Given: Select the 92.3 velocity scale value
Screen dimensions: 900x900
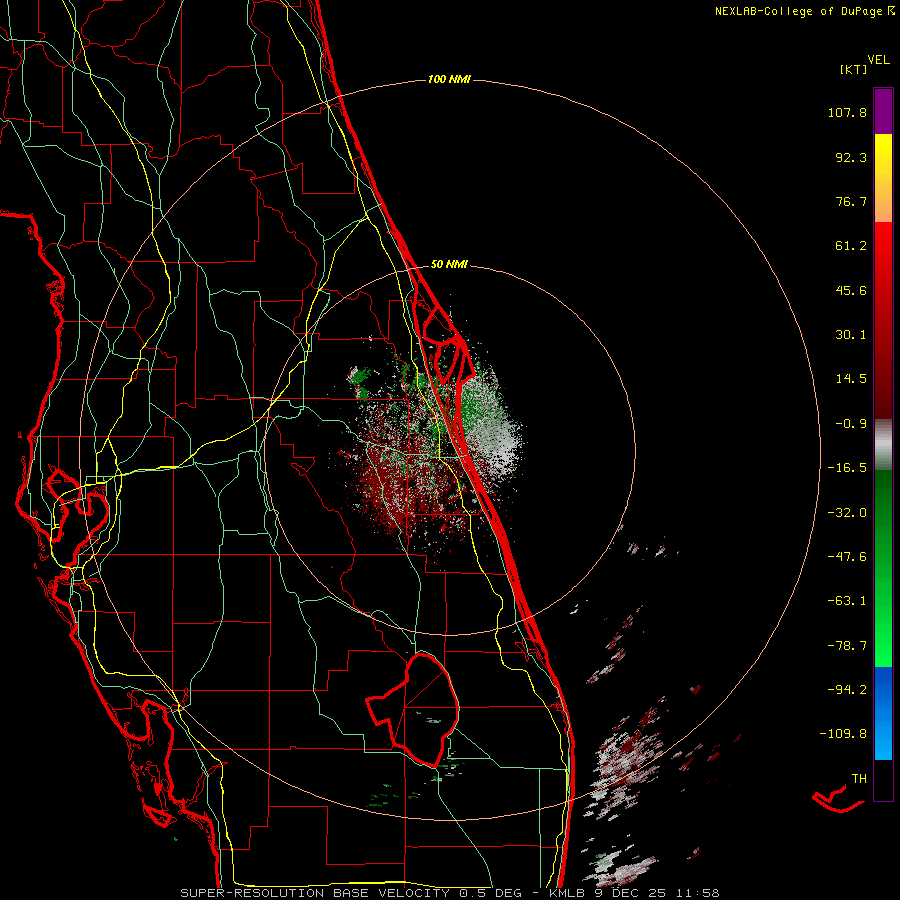Looking at the screenshot, I should click(851, 157).
